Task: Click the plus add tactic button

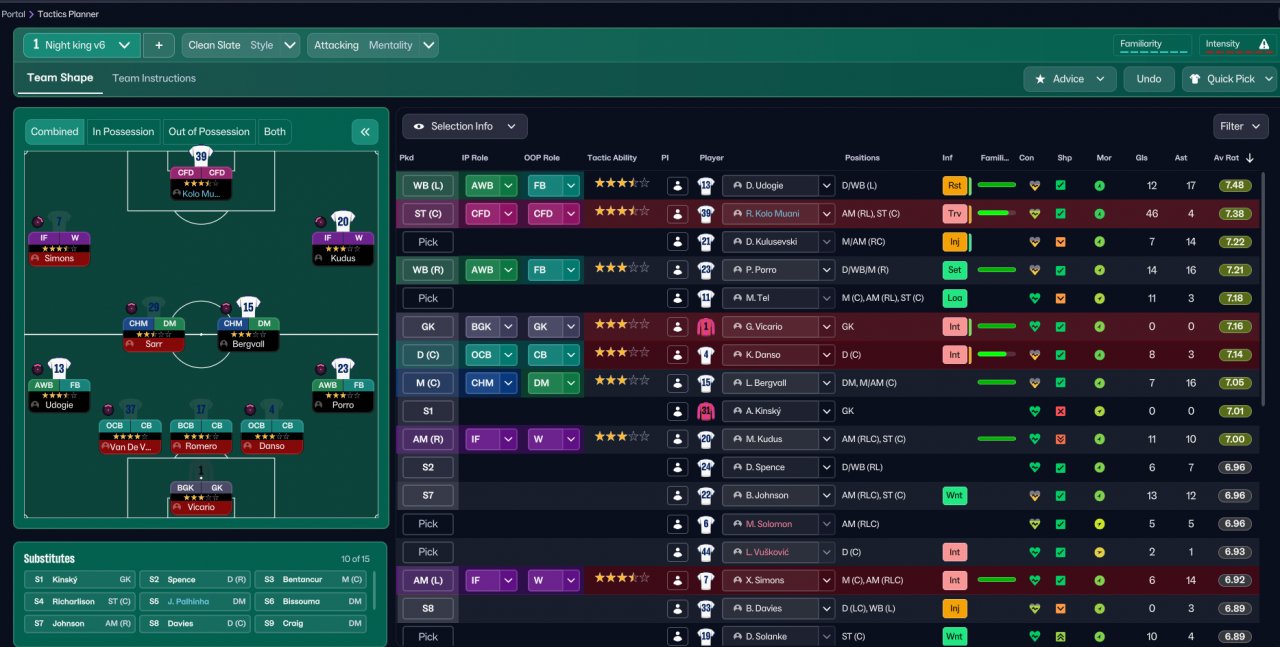Action: [x=158, y=45]
